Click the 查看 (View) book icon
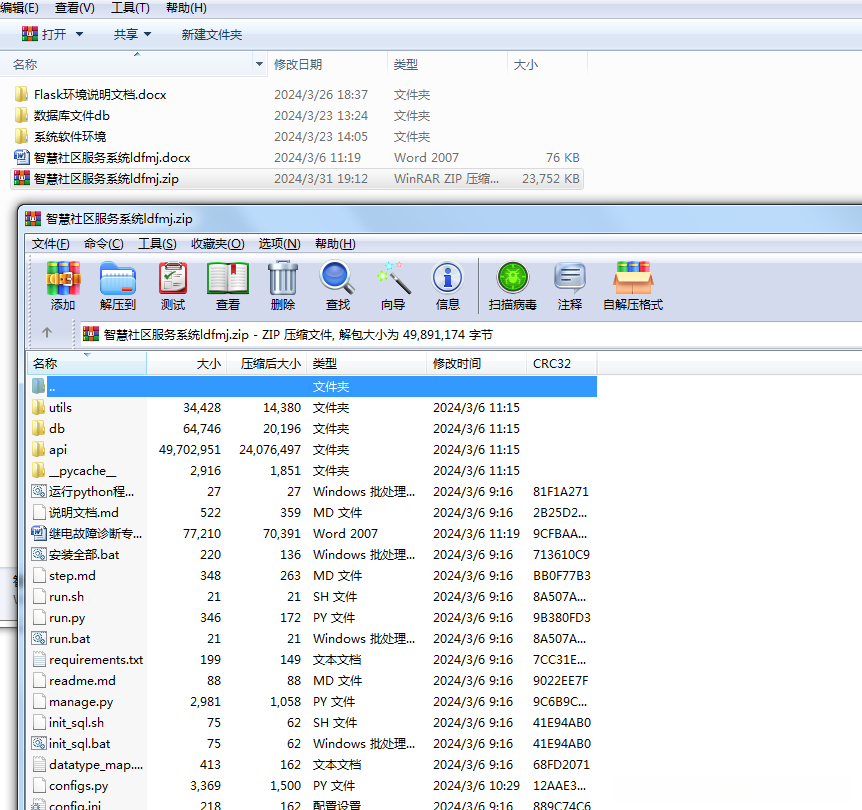 tap(228, 285)
